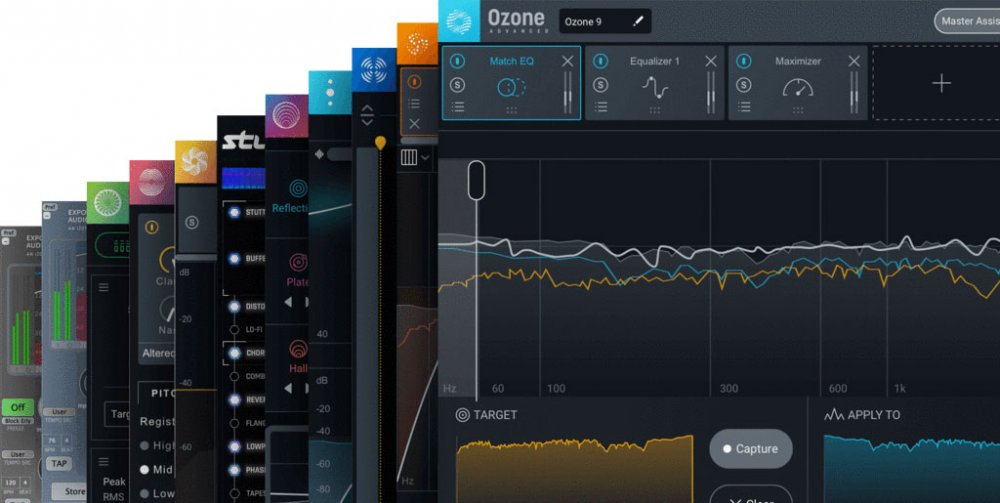Click the green circular plugin logo
1000x503 pixels.
(108, 203)
